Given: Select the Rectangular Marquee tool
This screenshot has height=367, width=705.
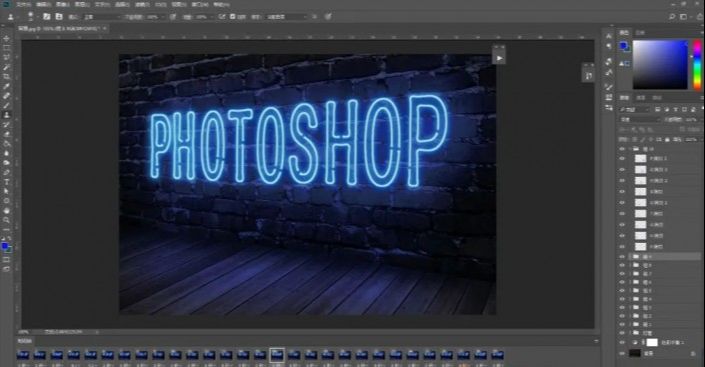Looking at the screenshot, I should click(x=6, y=48).
